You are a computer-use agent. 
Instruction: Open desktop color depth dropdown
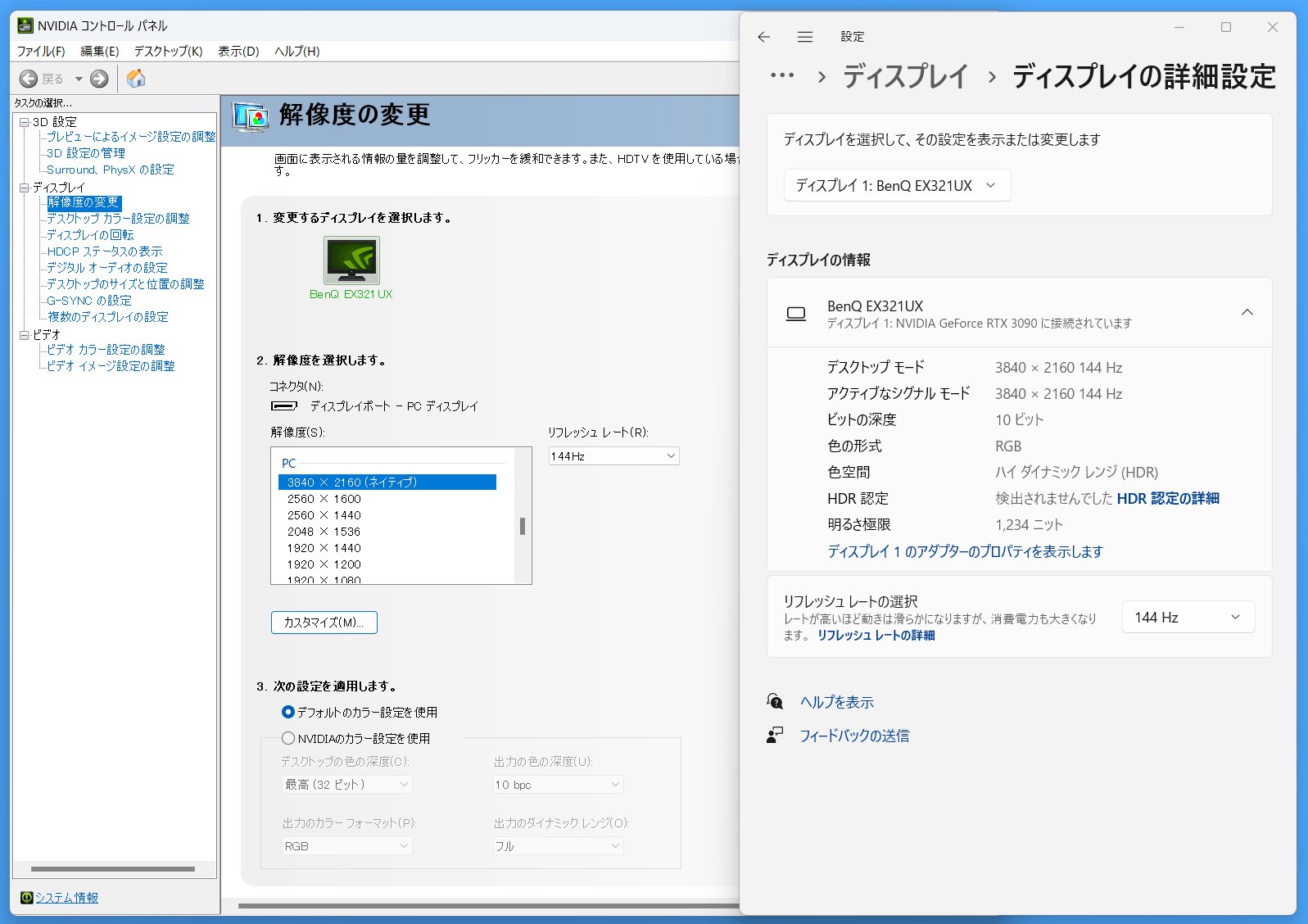coord(346,785)
